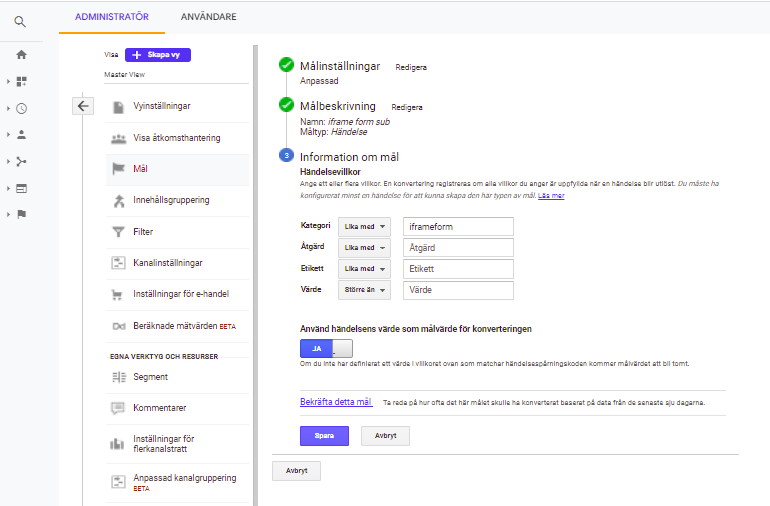Screen dimensions: 770x506
Task: Open the Värde 'Större än' dropdown
Action: click(x=363, y=291)
